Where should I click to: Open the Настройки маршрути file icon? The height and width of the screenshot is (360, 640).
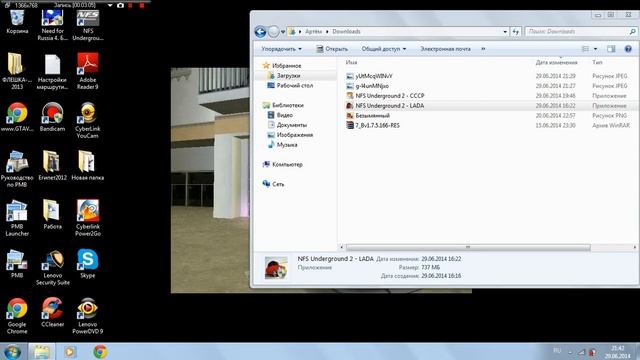(x=52, y=71)
